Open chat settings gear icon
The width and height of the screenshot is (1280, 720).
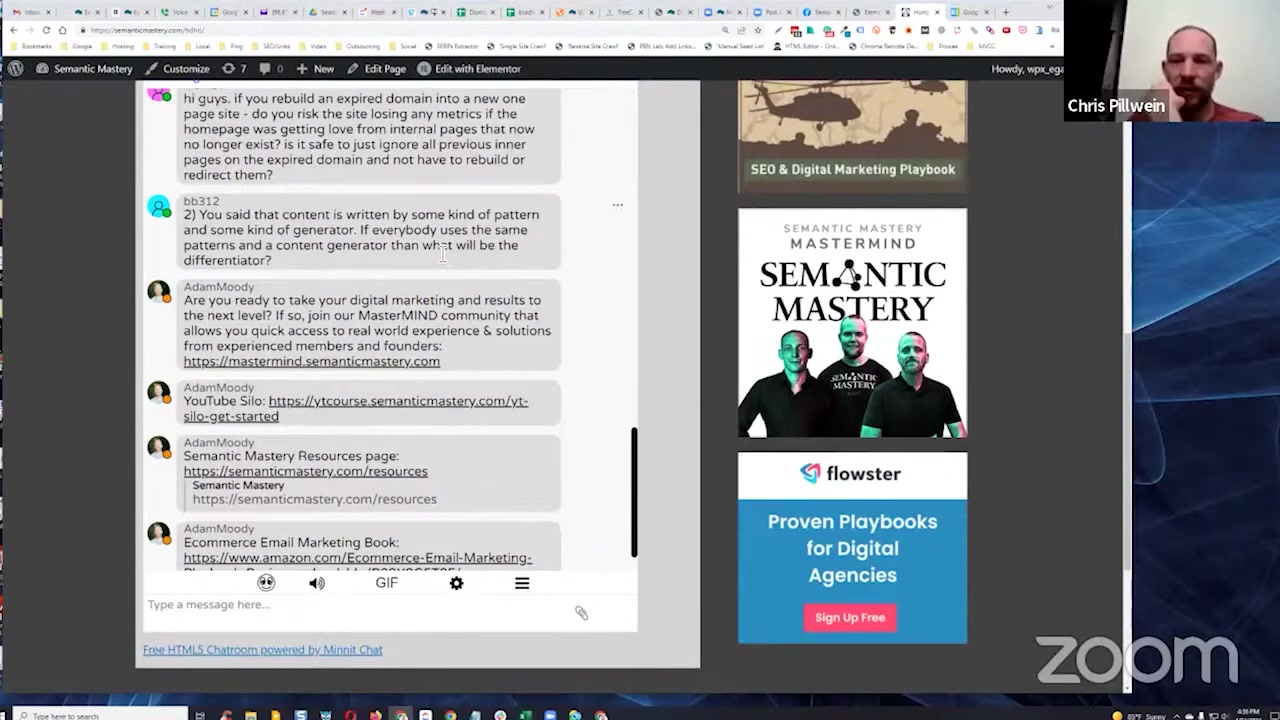point(456,583)
